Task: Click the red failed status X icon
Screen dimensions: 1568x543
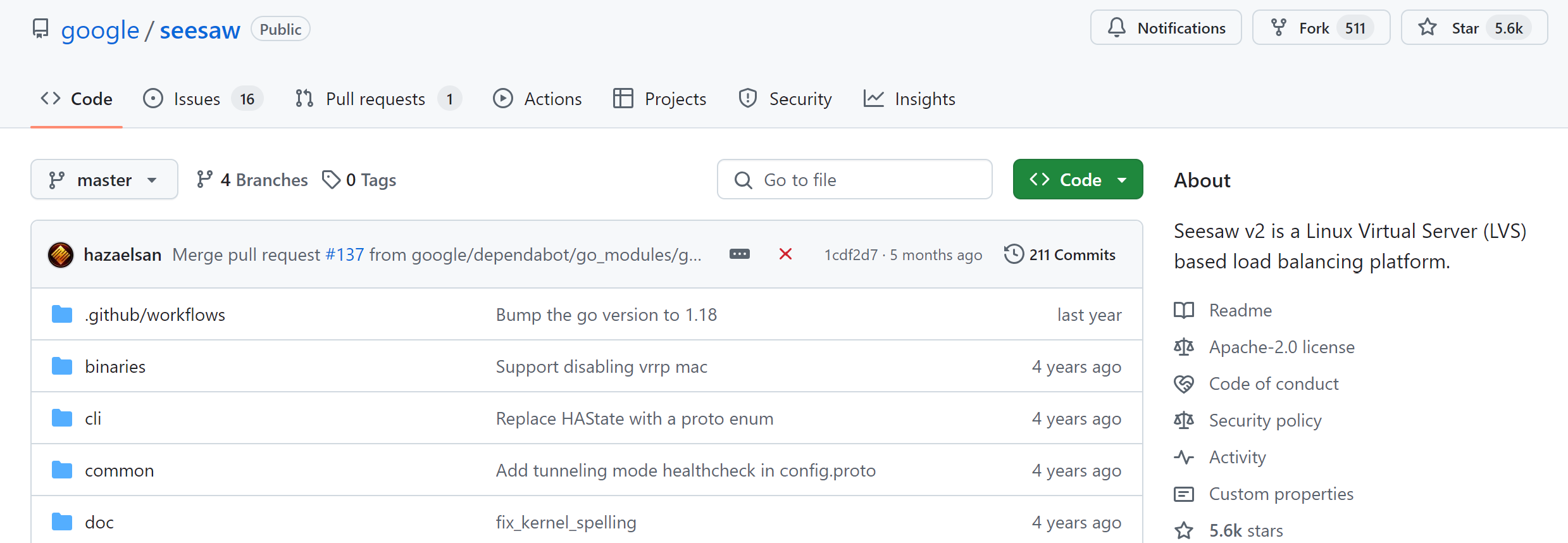Action: pos(785,254)
